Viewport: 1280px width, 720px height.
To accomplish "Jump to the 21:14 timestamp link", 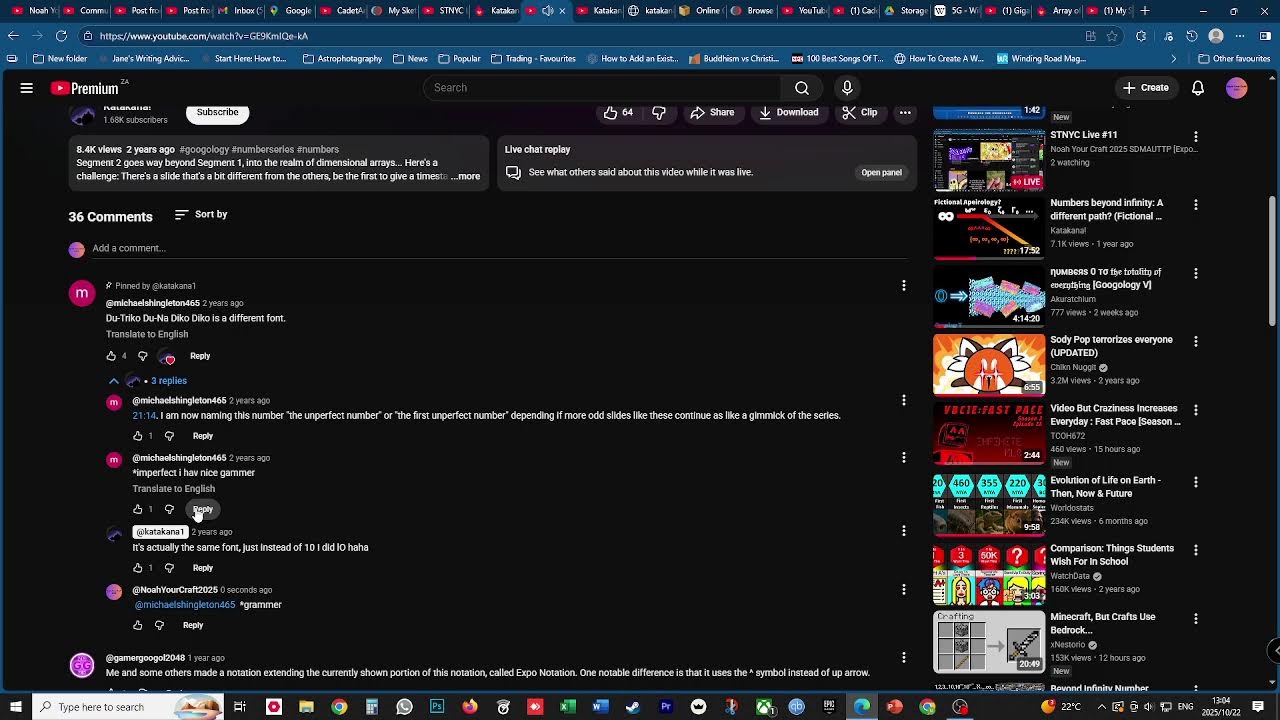I will point(145,416).
